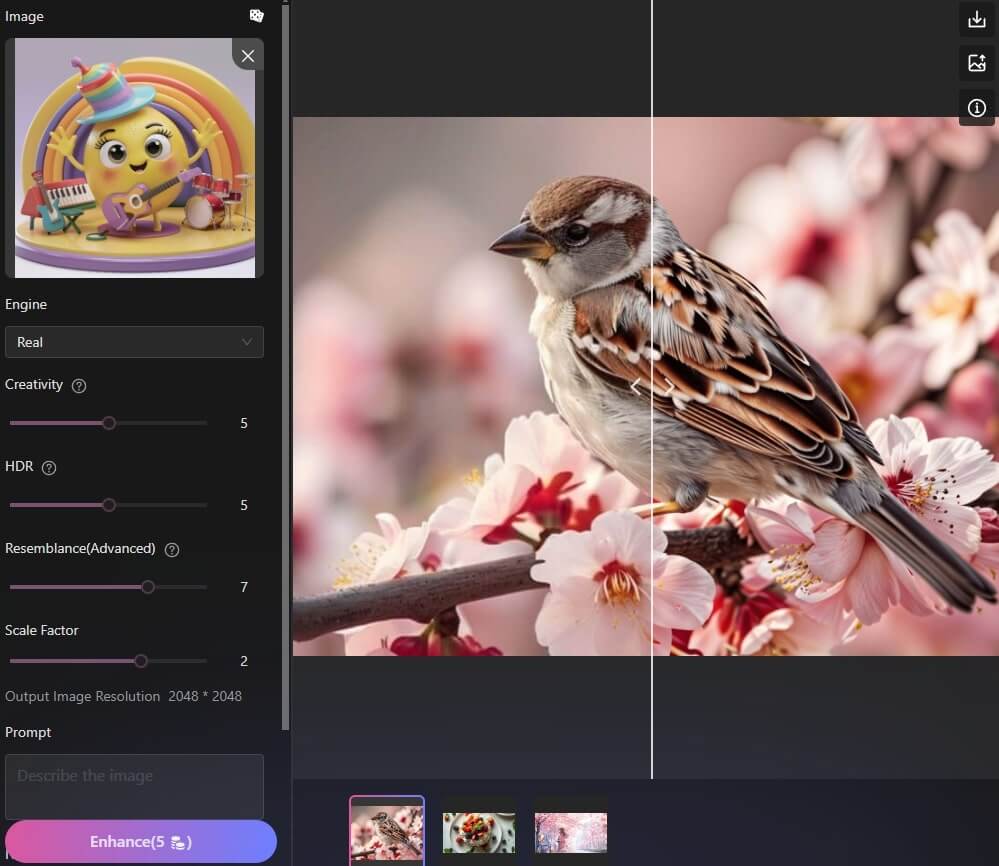Click the Resemblance help question icon
This screenshot has height=866, width=999.
point(171,550)
